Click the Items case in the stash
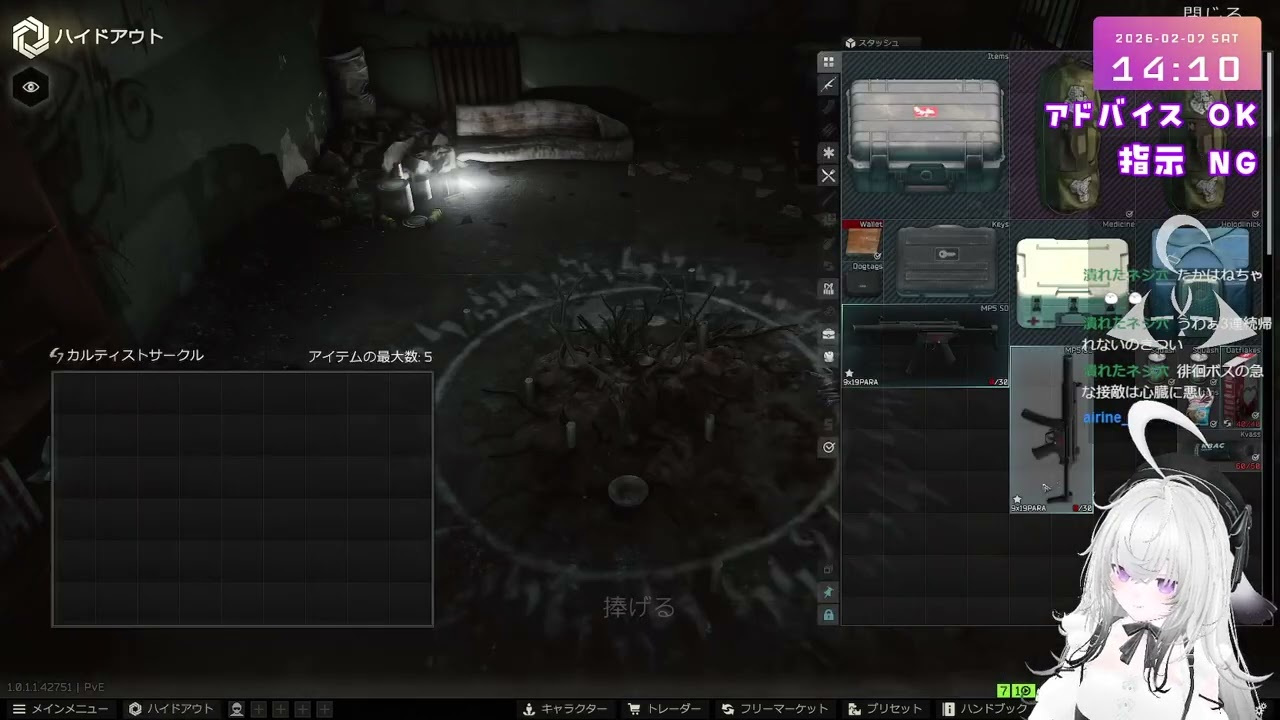Image resolution: width=1280 pixels, height=720 pixels. (x=925, y=135)
